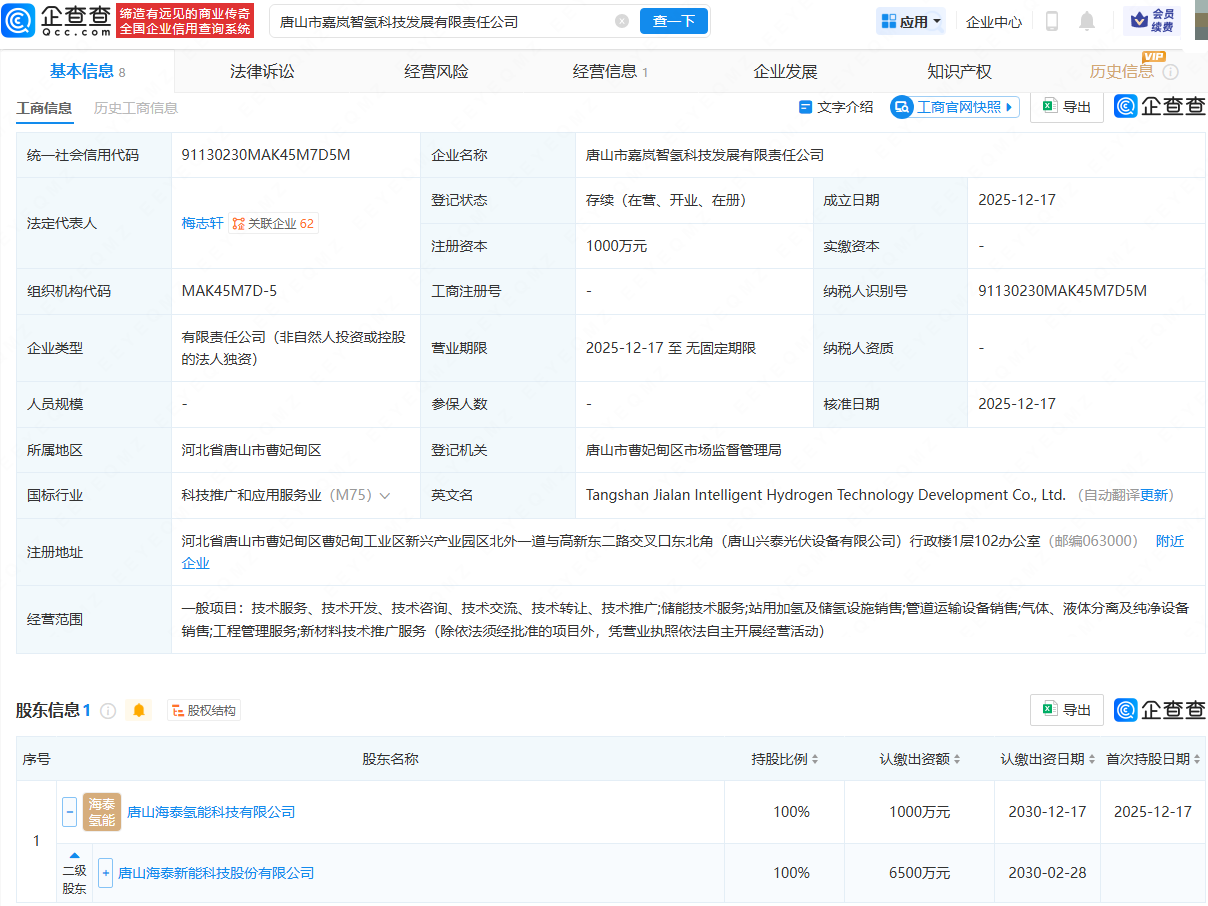This screenshot has width=1208, height=906.
Task: Sort by 持股比例 column
Action: [x=814, y=760]
